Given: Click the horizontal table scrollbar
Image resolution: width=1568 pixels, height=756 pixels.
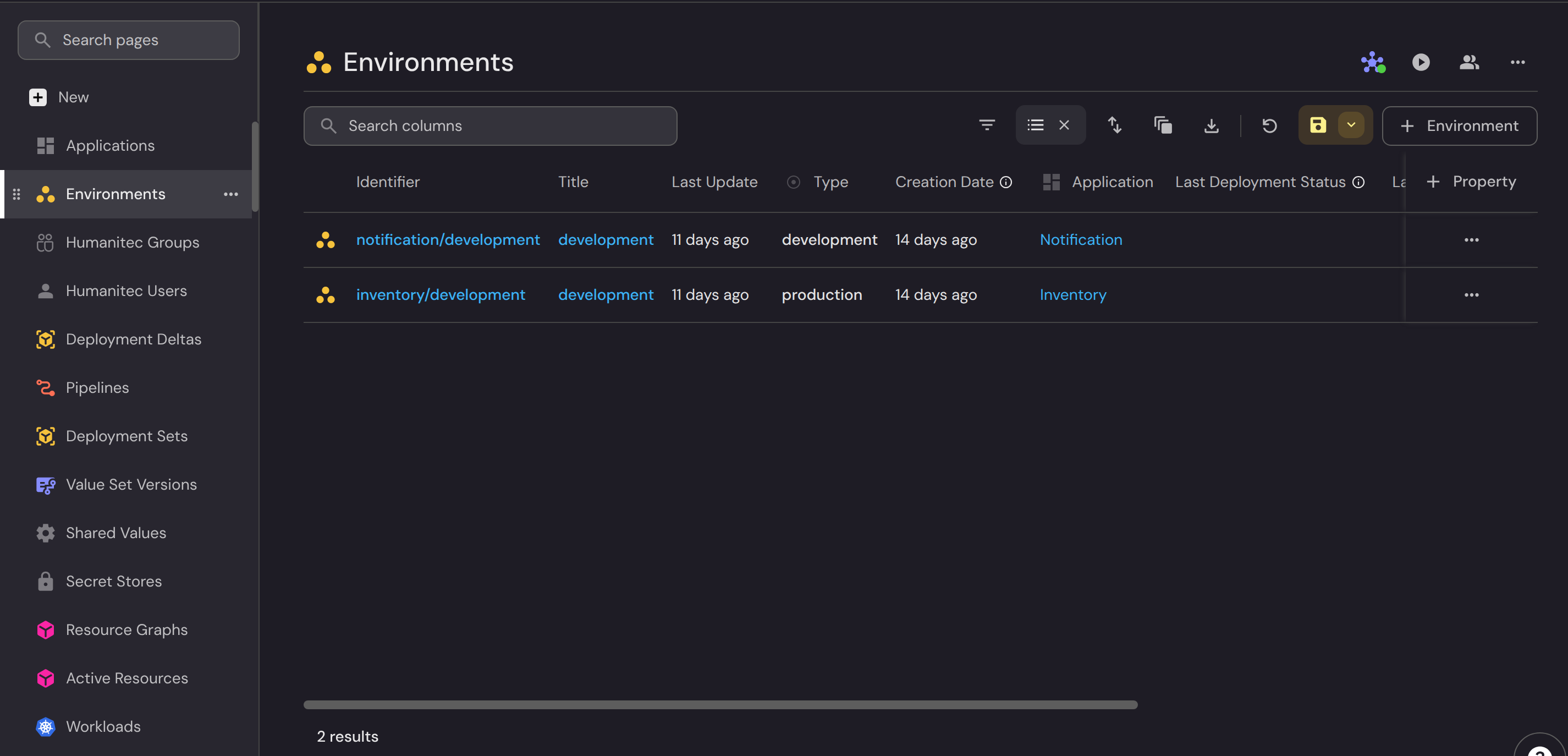Looking at the screenshot, I should 720,705.
